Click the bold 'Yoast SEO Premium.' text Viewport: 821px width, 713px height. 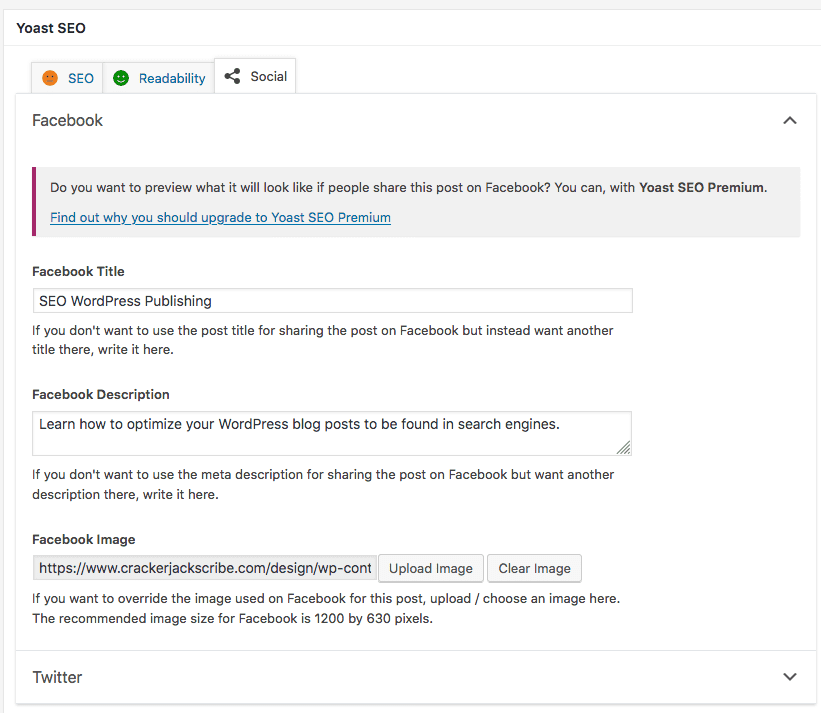pos(703,187)
